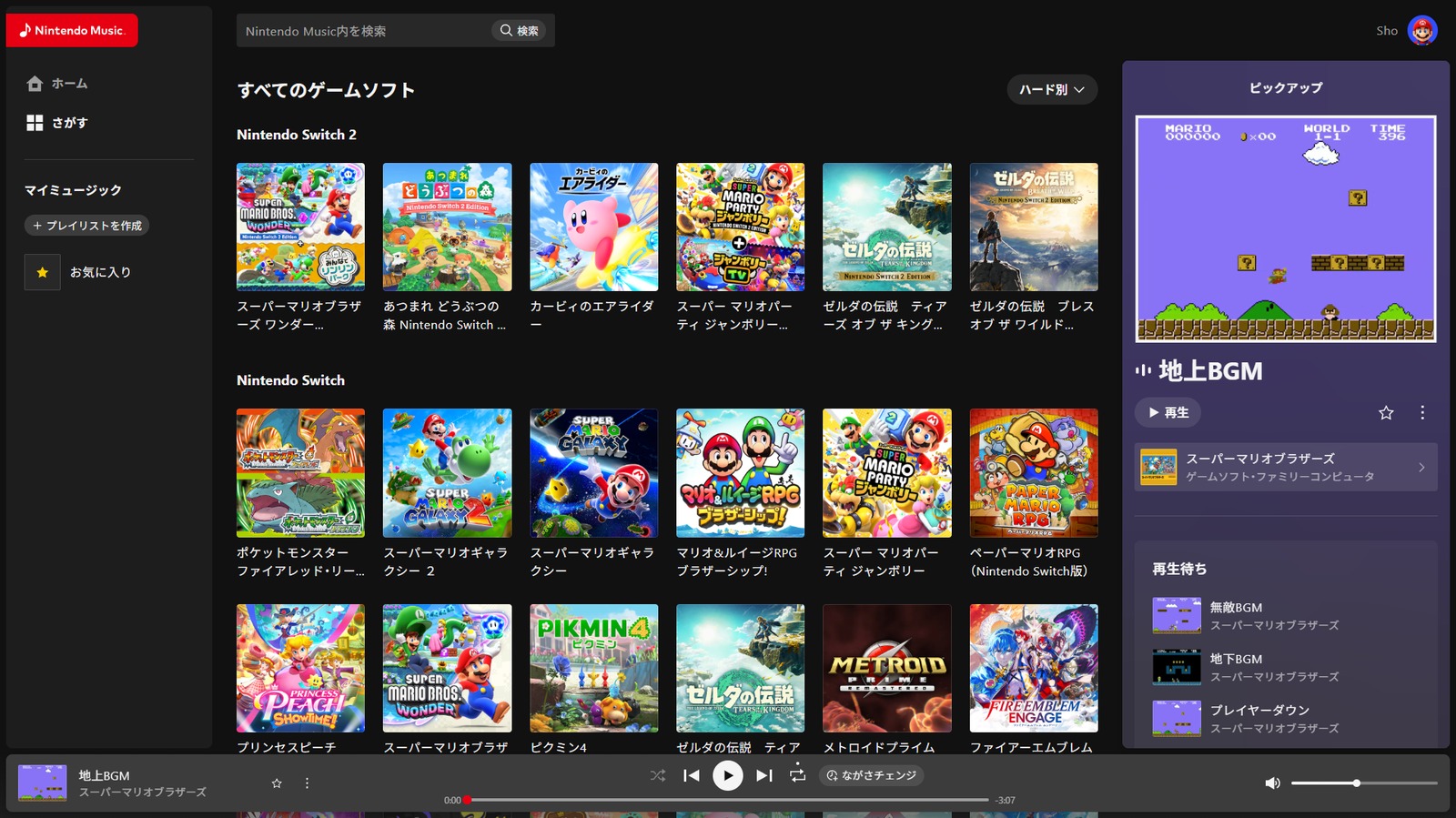Click スーパーマリオブラザーズ subtitle in player bar
The width and height of the screenshot is (1456, 818).
(x=142, y=793)
